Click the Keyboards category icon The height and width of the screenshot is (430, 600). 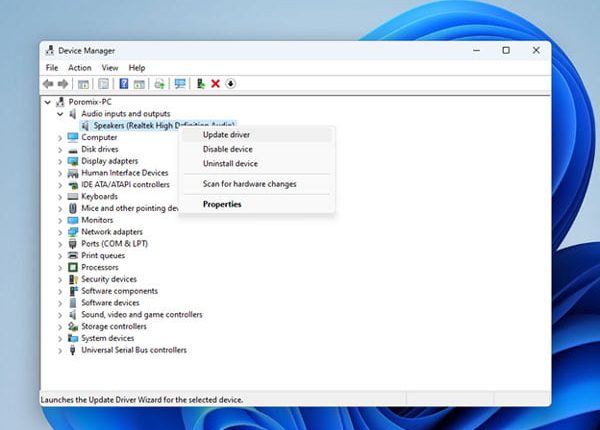[x=73, y=197]
